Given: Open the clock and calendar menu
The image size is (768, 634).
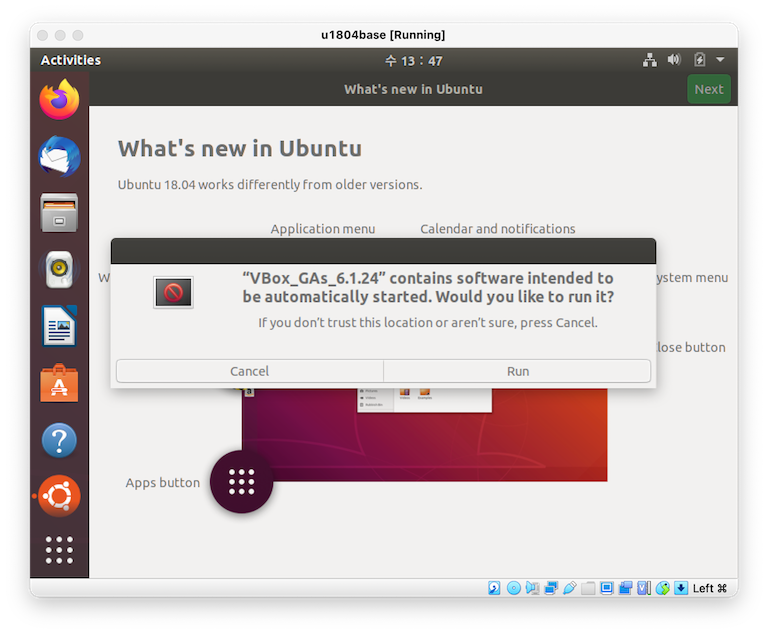Looking at the screenshot, I should (x=413, y=61).
